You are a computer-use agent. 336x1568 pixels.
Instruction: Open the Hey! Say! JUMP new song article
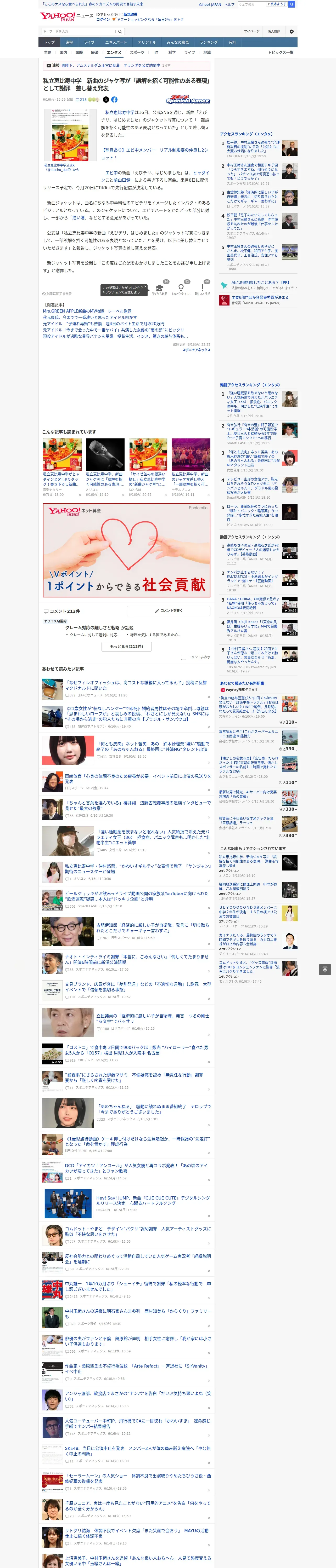(153, 1200)
